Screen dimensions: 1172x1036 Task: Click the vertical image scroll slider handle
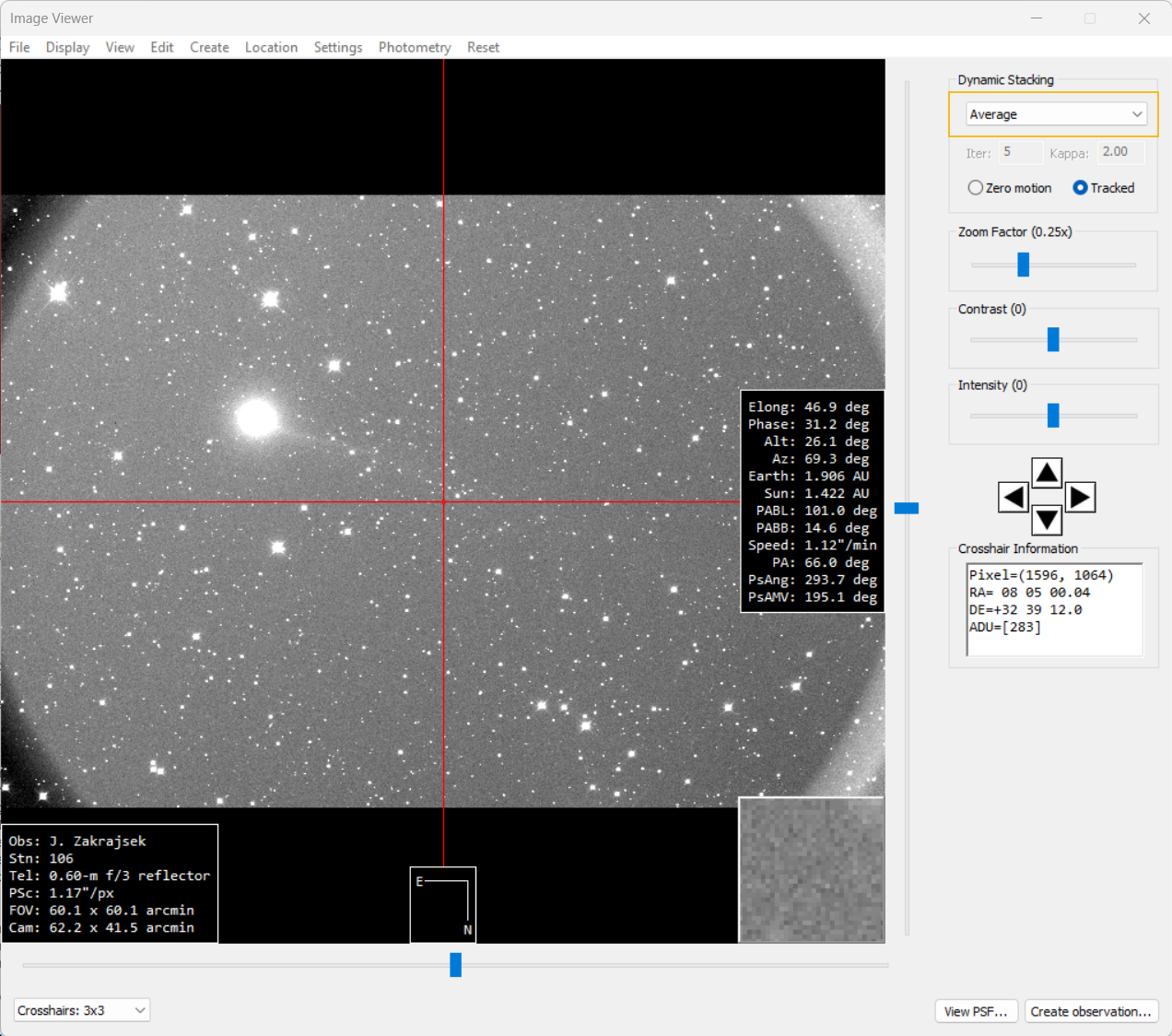907,508
